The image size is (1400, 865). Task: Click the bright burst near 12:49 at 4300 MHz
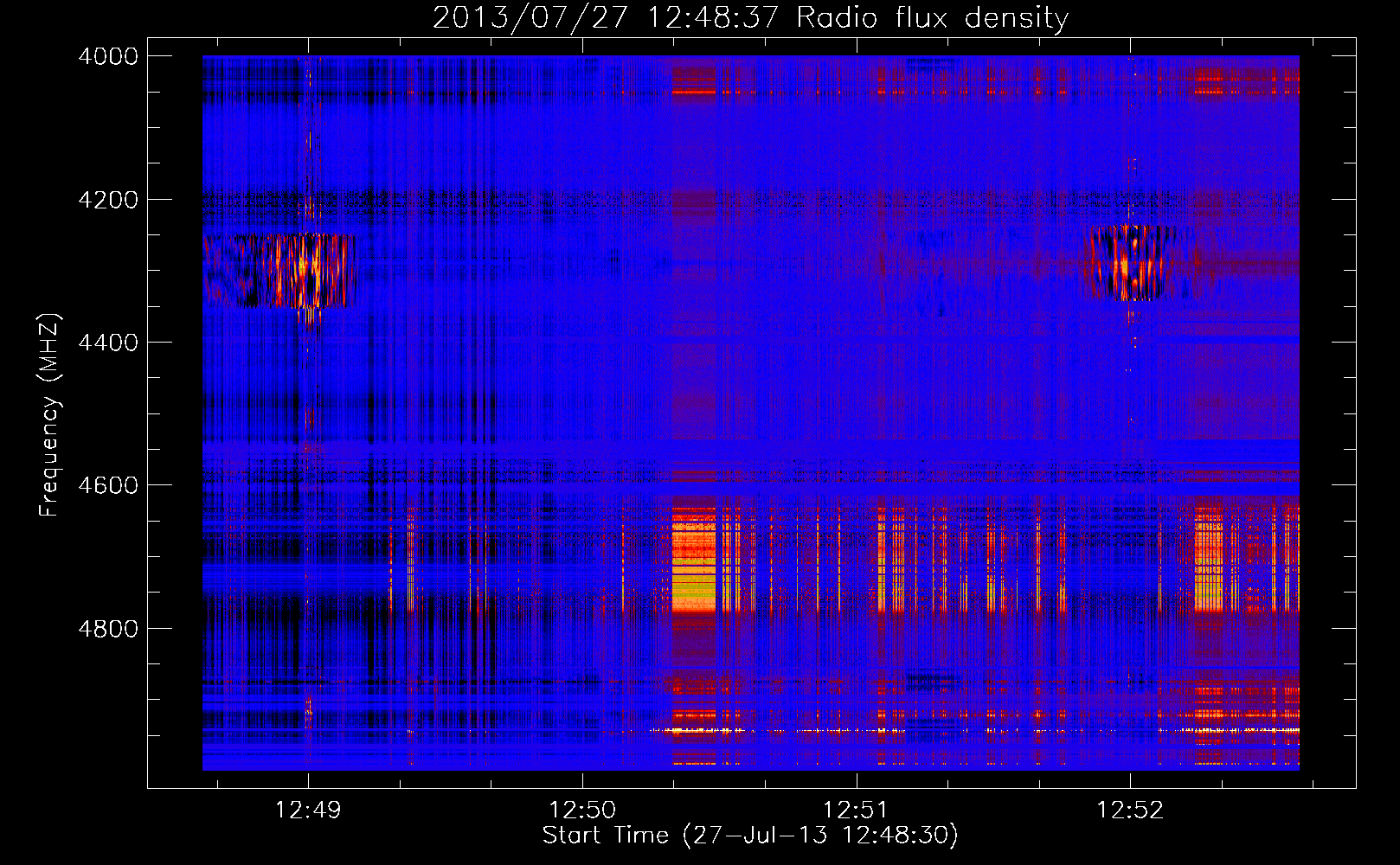coord(279,271)
